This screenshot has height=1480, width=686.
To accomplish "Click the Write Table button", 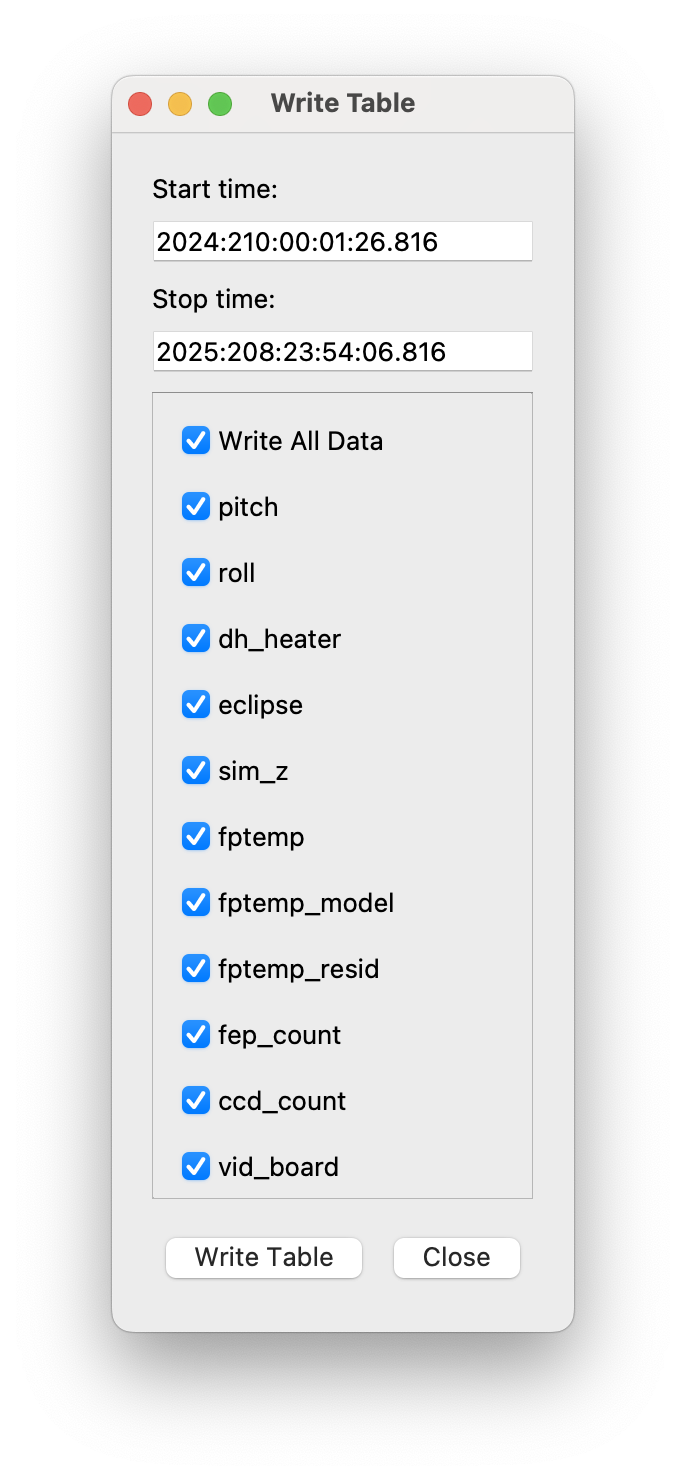I will click(x=264, y=1257).
